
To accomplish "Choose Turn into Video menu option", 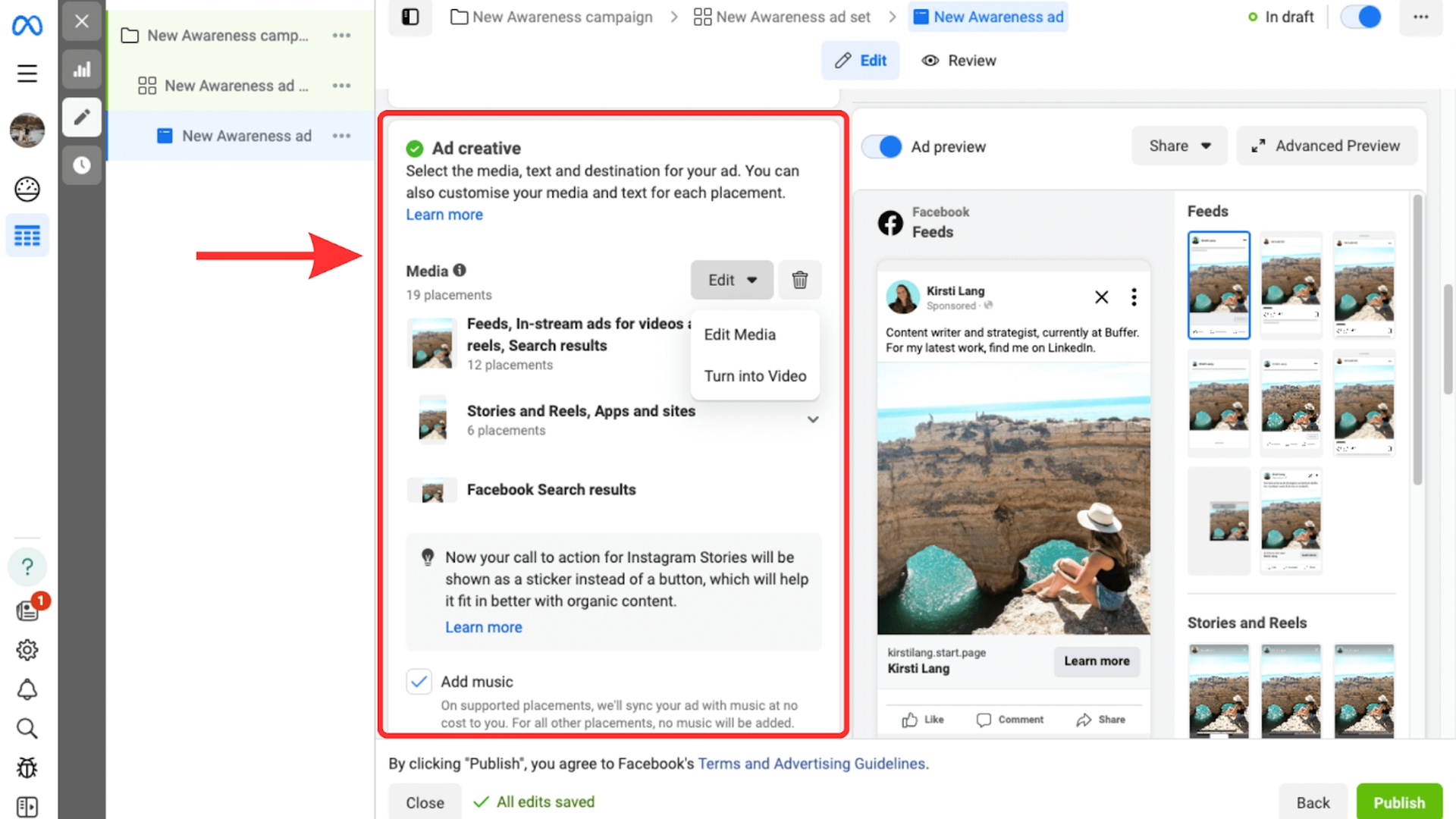I will [755, 376].
